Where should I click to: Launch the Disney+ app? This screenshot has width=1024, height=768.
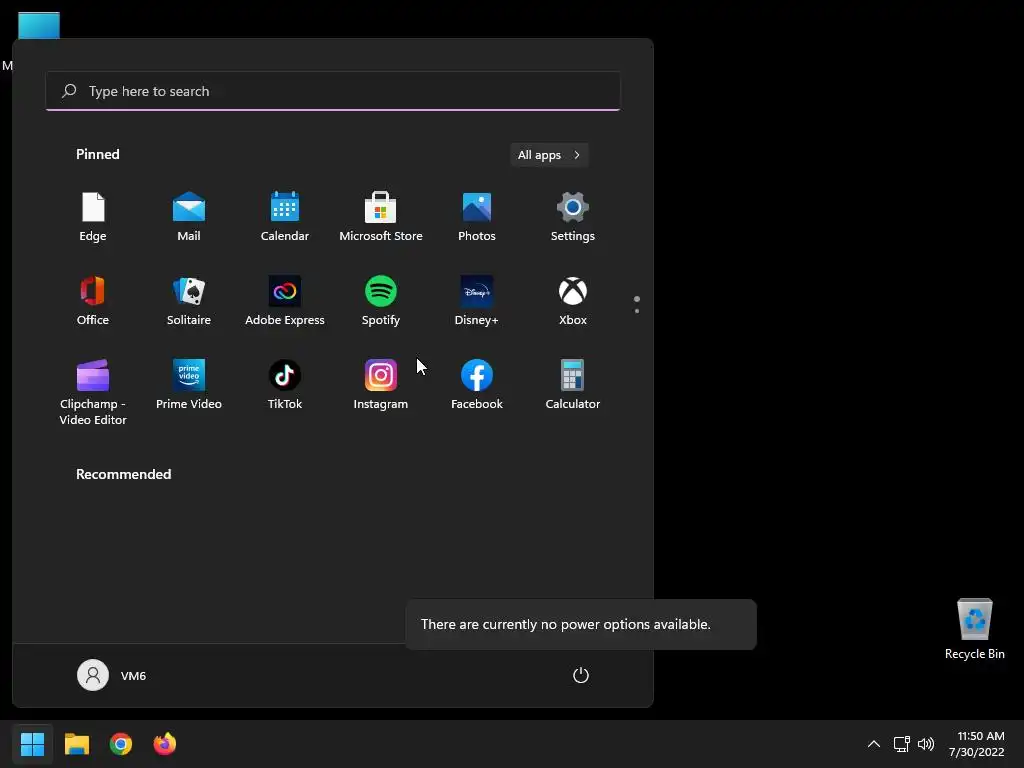click(x=477, y=301)
